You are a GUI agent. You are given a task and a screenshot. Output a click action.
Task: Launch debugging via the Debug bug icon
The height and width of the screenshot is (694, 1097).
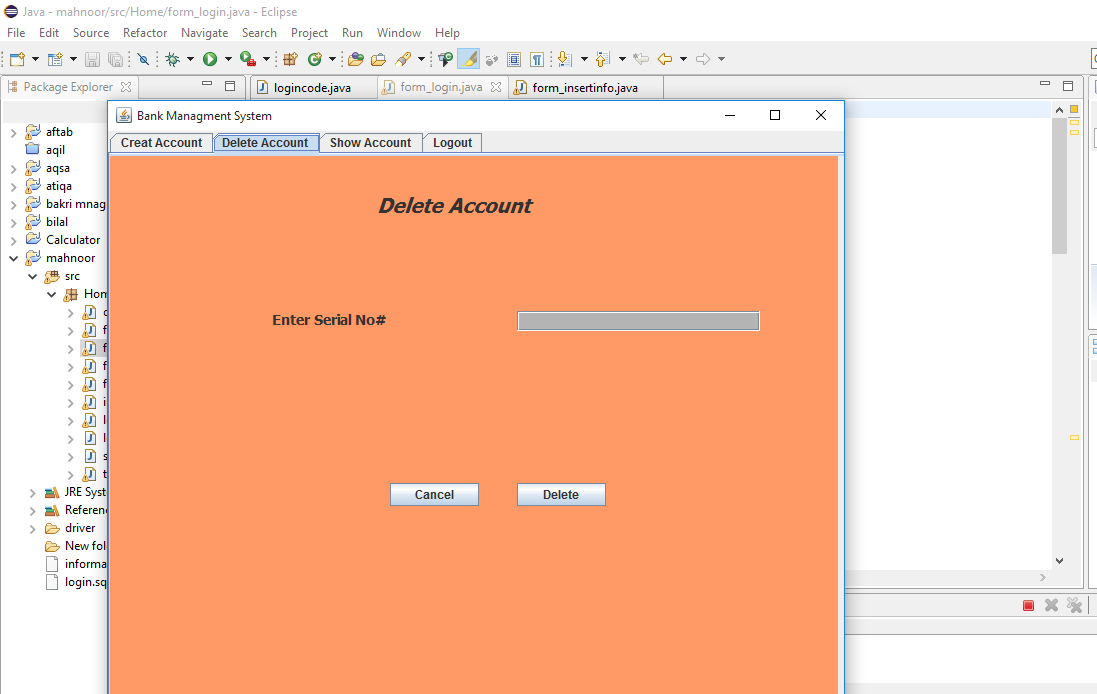click(172, 58)
